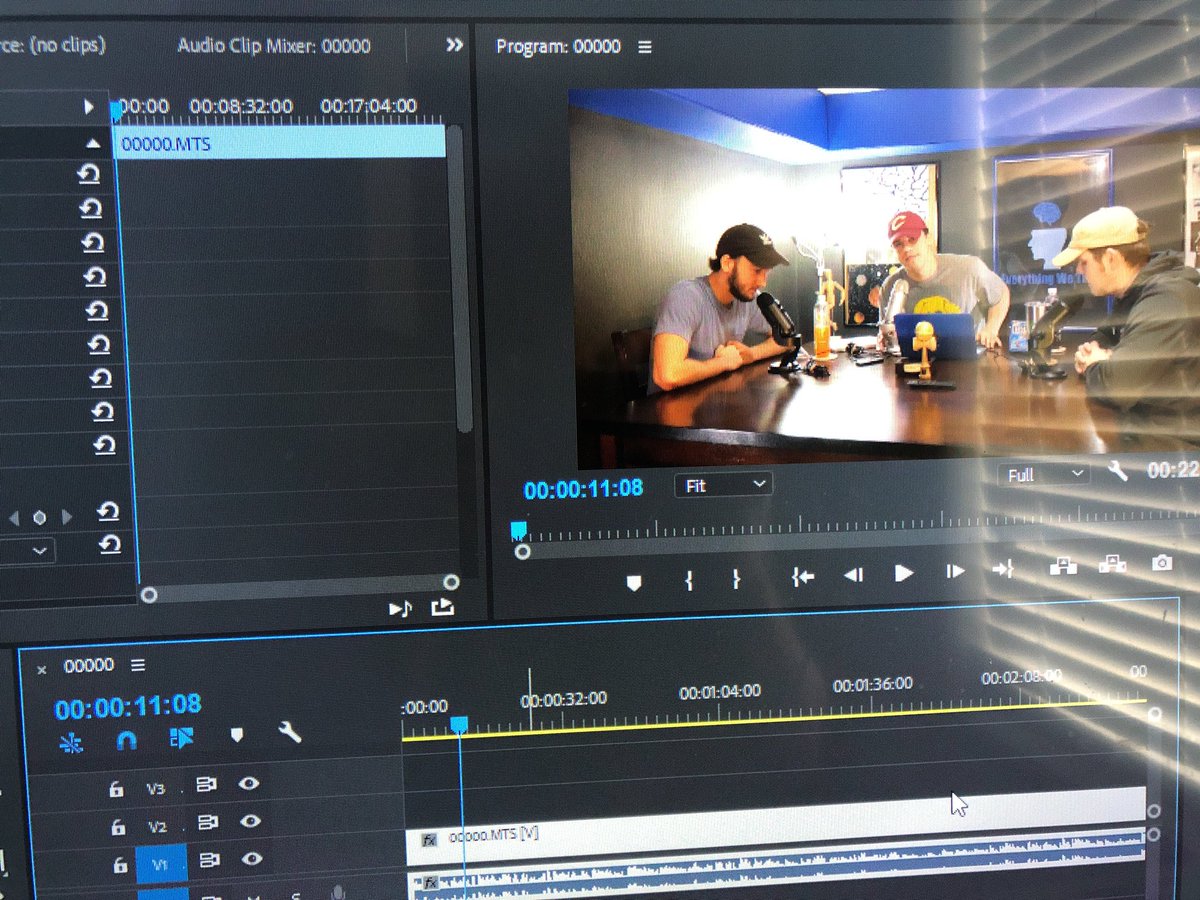Screen dimensions: 1200x900
Task: Click the export icon beside audio play
Action: coord(442,607)
